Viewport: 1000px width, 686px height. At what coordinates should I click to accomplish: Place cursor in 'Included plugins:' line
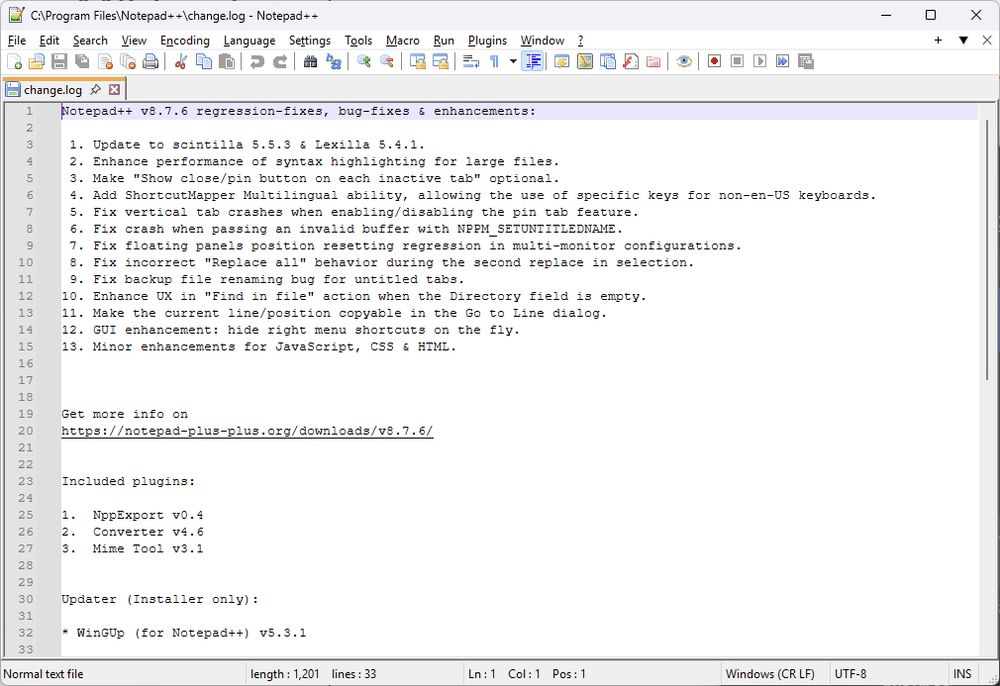128,481
